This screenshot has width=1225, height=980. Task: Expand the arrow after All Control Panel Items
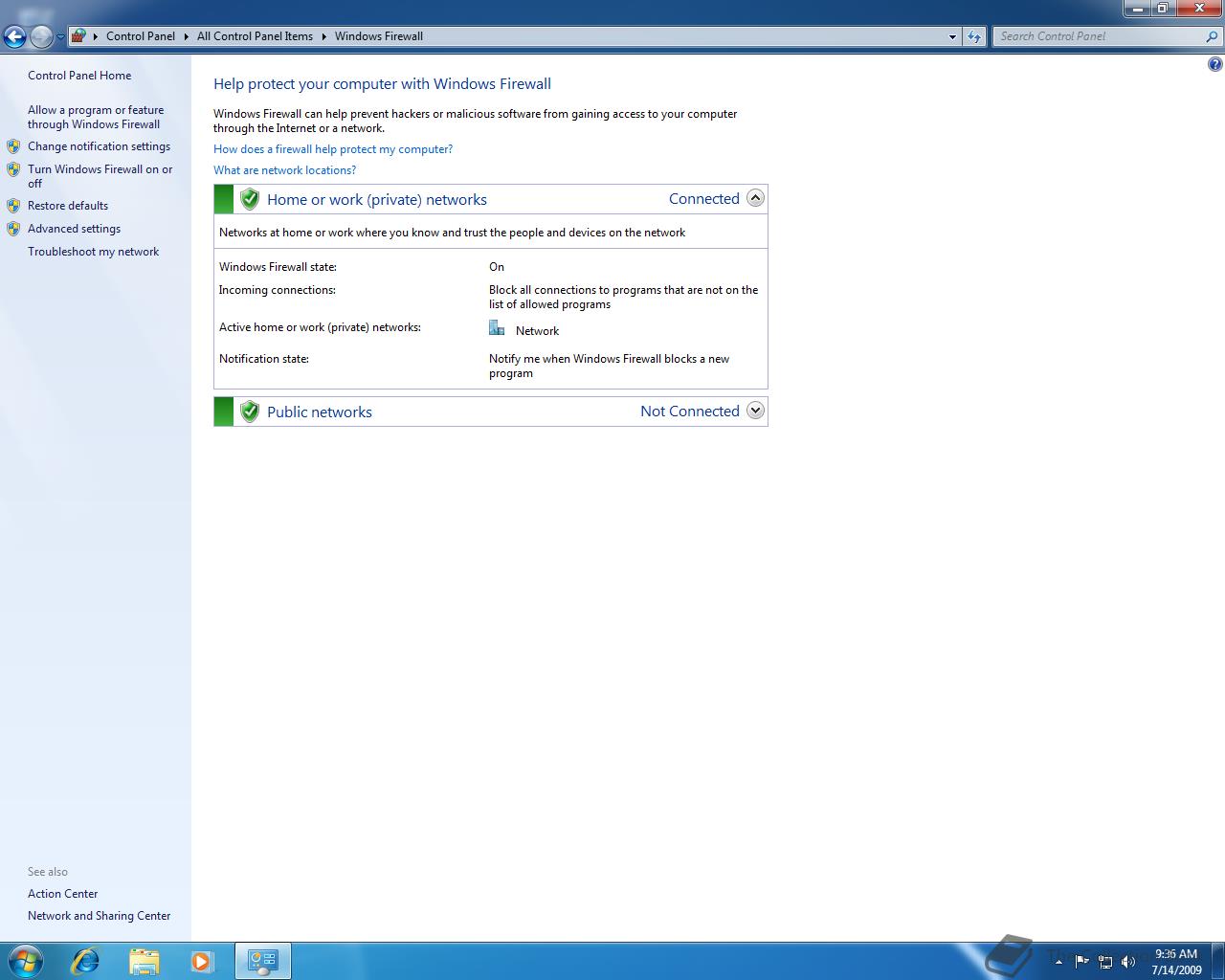pos(323,36)
